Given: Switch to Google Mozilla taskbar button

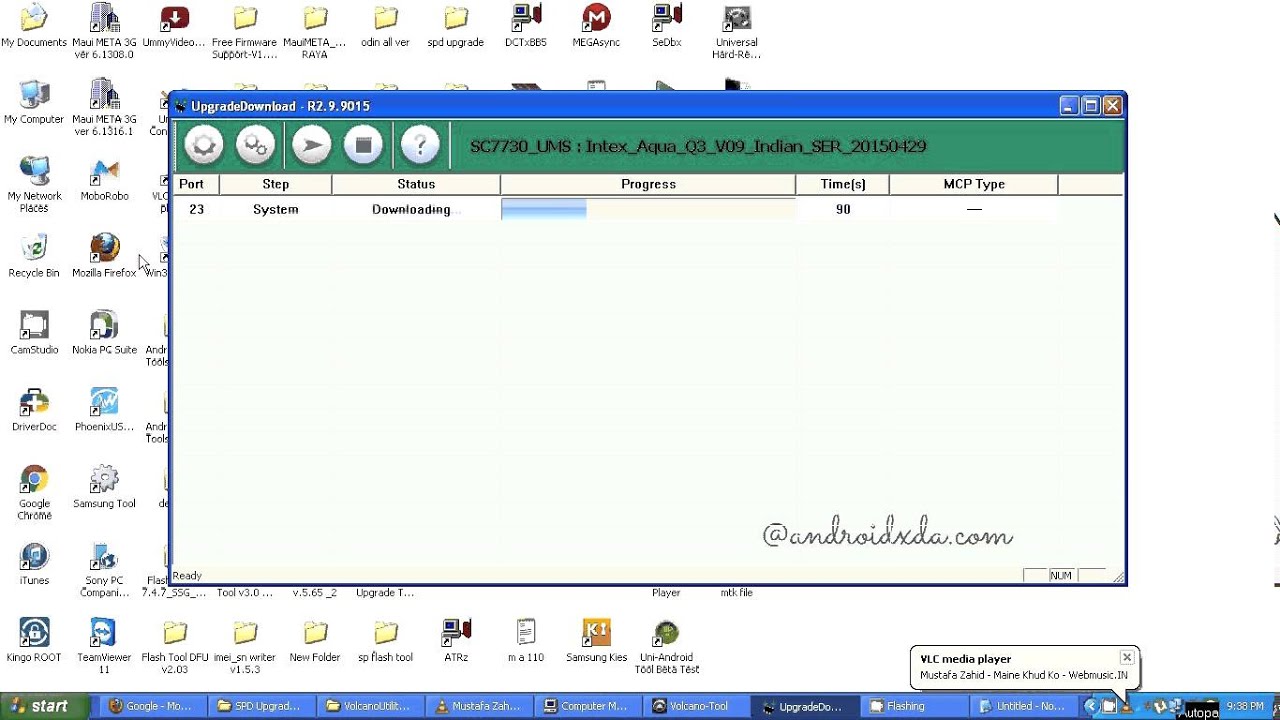Looking at the screenshot, I should (x=150, y=706).
